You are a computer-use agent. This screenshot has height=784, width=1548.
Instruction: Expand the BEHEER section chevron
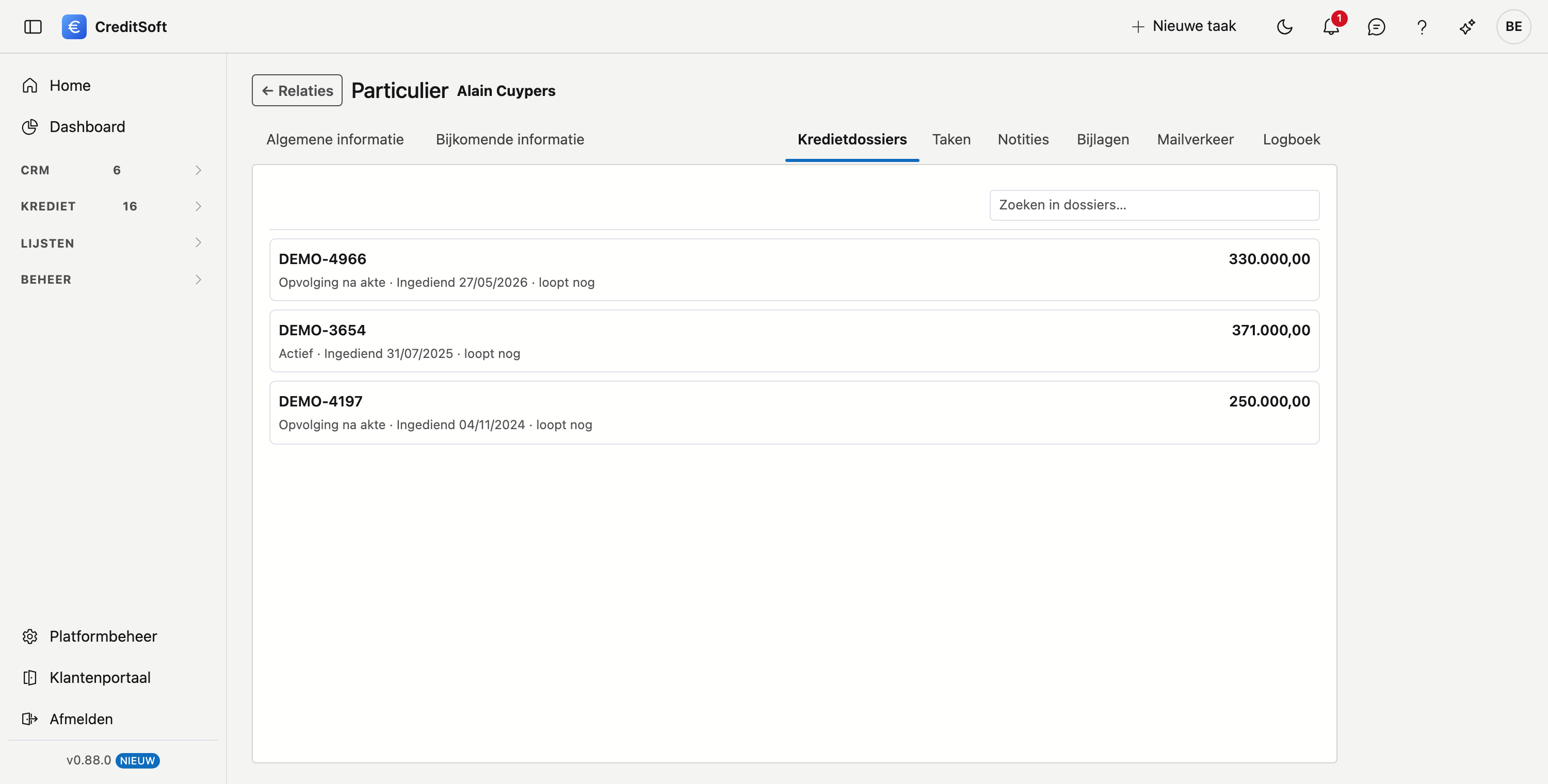tap(198, 280)
